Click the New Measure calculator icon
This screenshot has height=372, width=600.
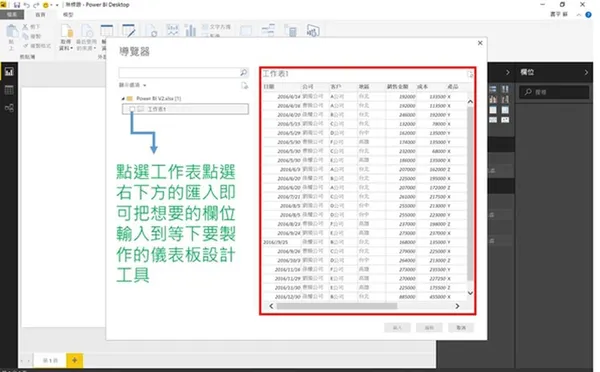pyautogui.click(x=291, y=30)
